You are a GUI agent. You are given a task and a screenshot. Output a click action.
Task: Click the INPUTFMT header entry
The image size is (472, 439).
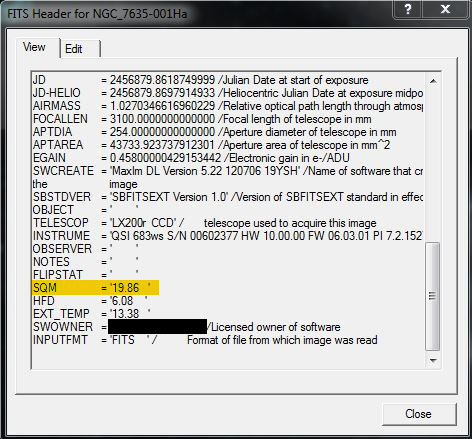pyautogui.click(x=205, y=340)
